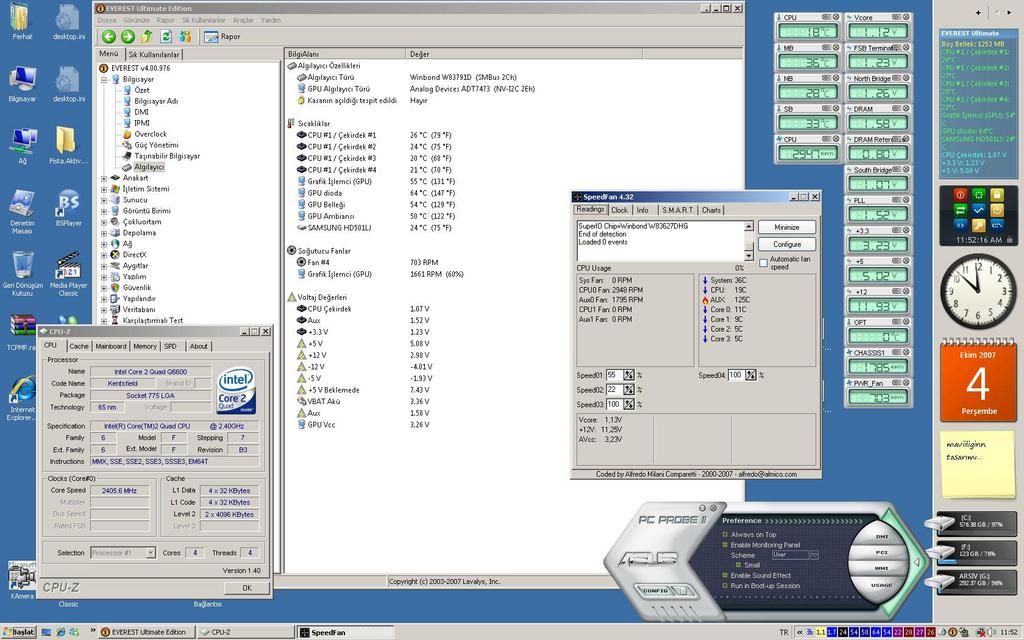Open the Ferhat folder on desktop
The width and height of the screenshot is (1024, 640).
pos(22,22)
